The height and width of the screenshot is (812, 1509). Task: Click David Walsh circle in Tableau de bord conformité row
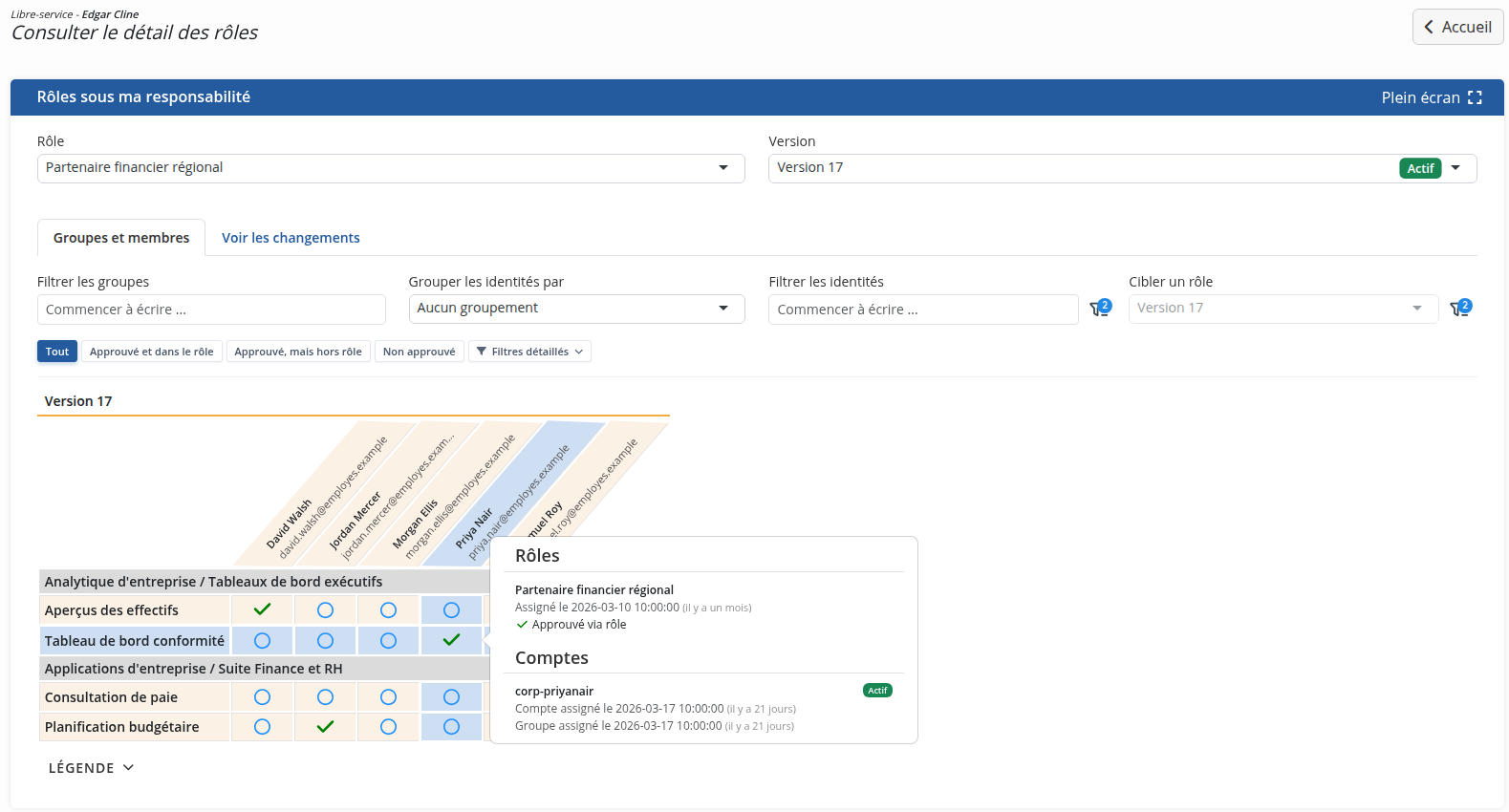pos(262,641)
